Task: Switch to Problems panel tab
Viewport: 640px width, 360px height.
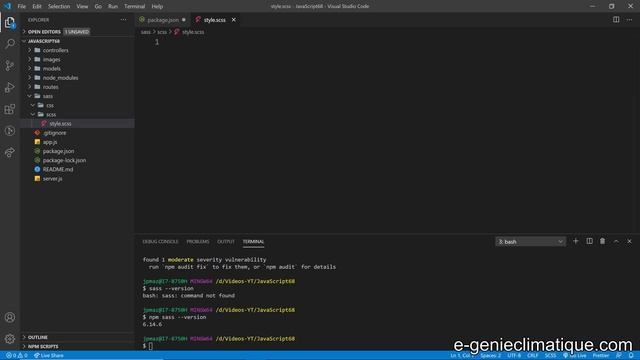Action: click(x=198, y=242)
